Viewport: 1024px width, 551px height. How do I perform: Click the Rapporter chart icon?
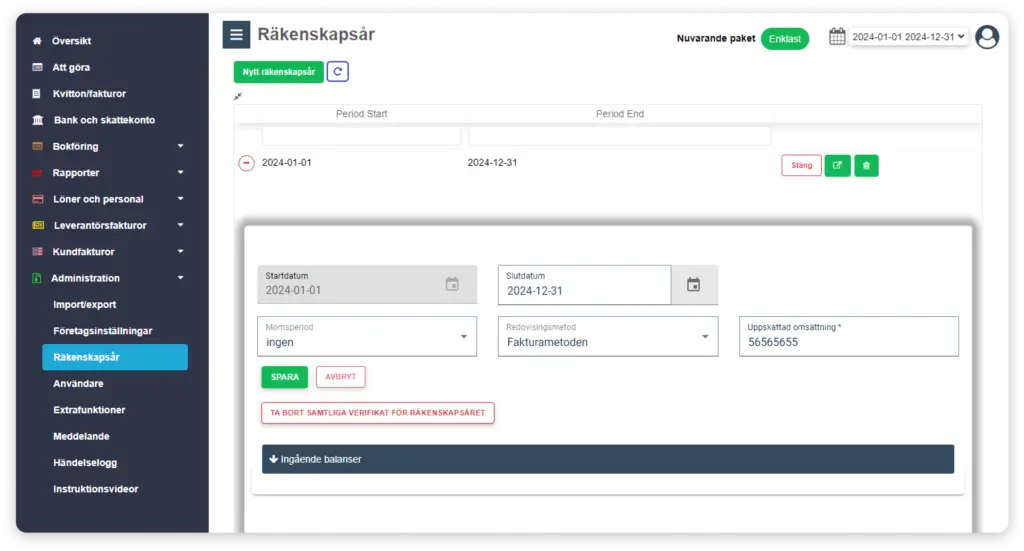click(x=37, y=173)
